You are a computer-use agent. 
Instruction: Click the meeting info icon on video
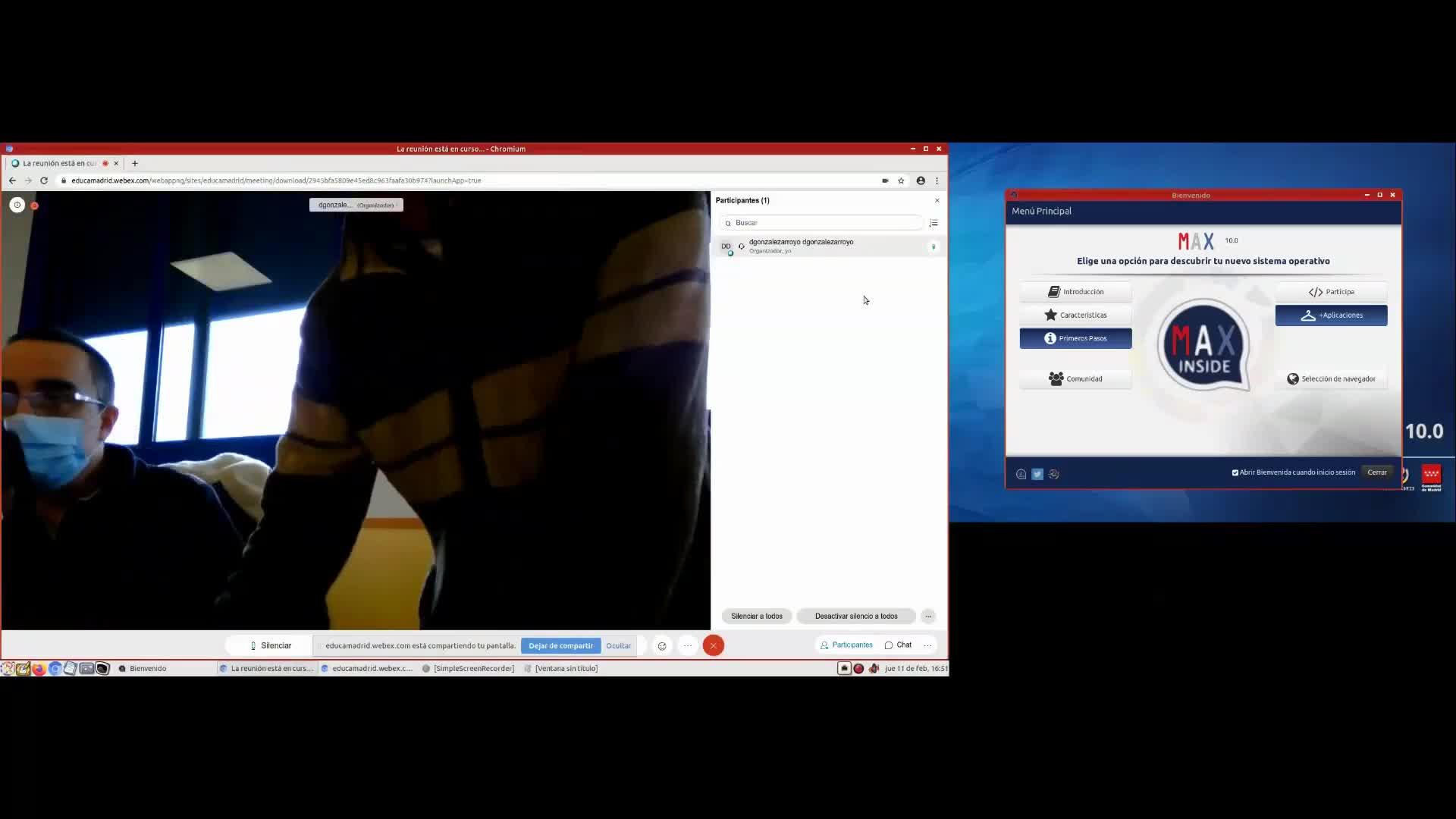[17, 205]
